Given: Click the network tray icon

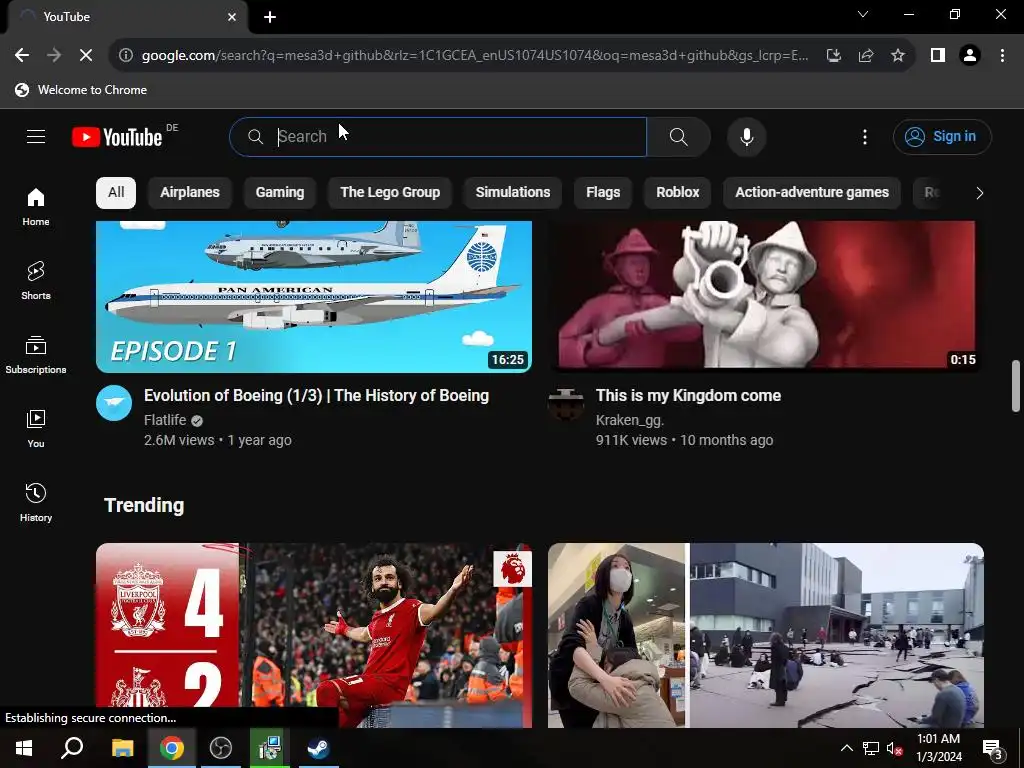Looking at the screenshot, I should (x=871, y=749).
